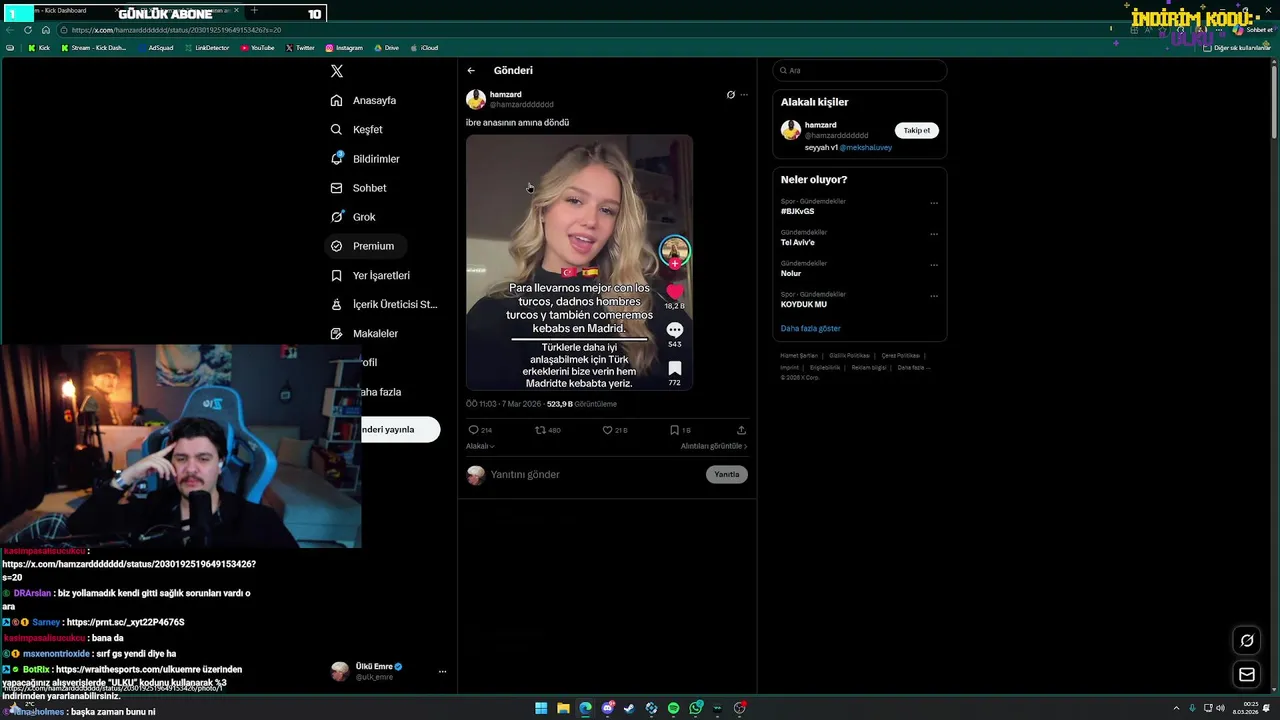The height and width of the screenshot is (720, 1280).
Task: Open more options for Nolur trend
Action: click(934, 265)
